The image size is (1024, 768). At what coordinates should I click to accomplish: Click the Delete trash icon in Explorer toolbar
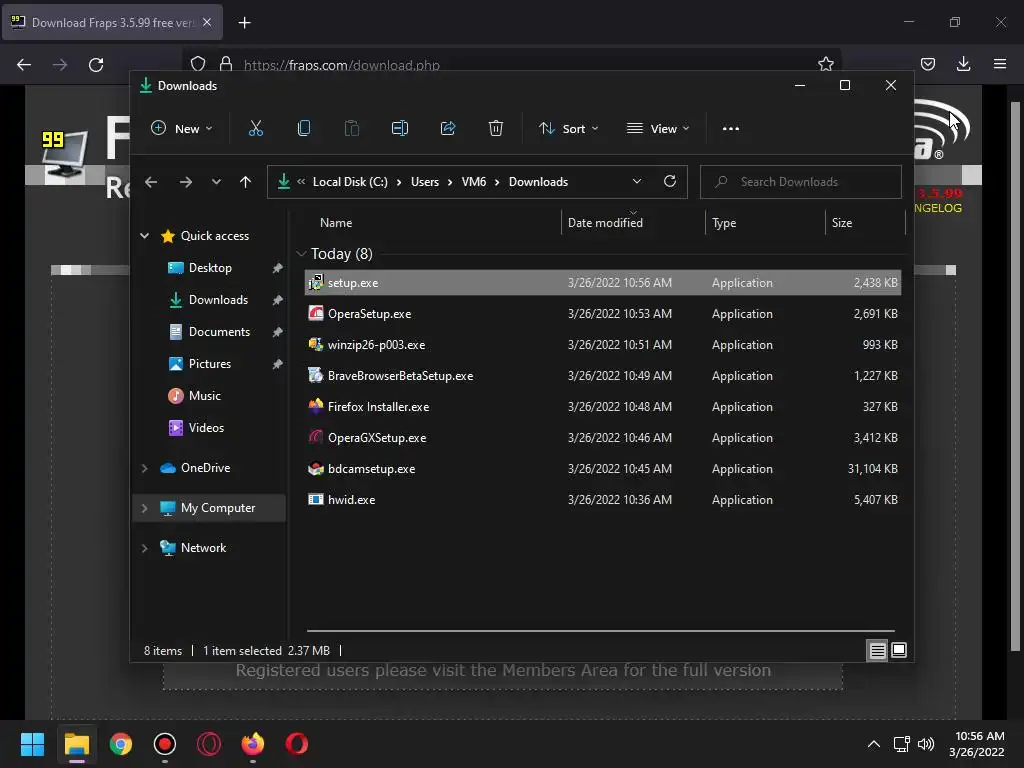coord(496,129)
